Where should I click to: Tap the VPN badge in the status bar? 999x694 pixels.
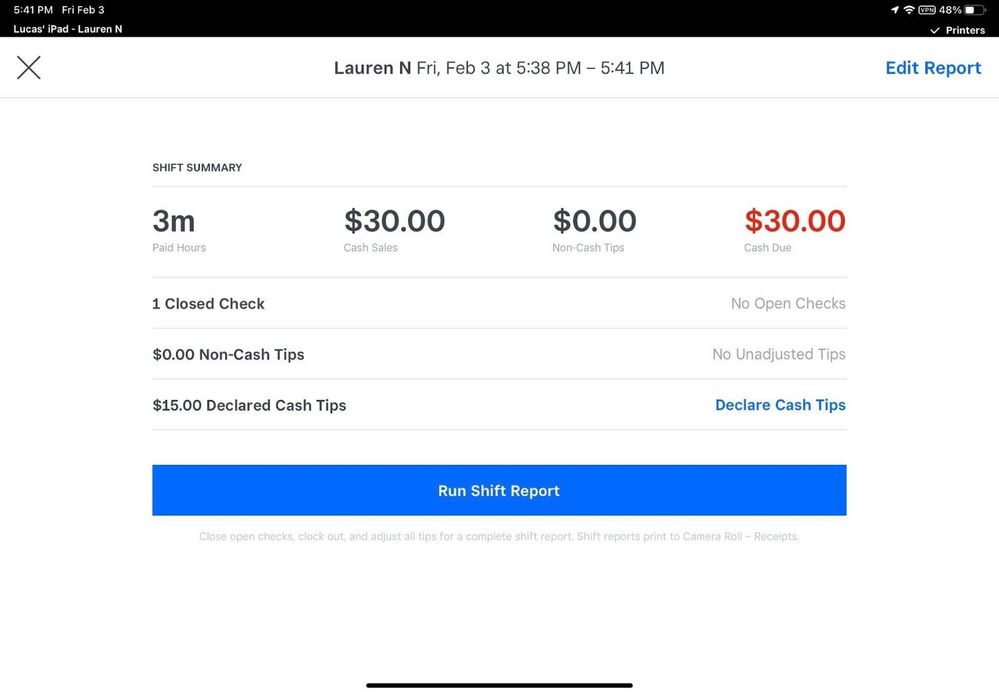click(x=927, y=10)
